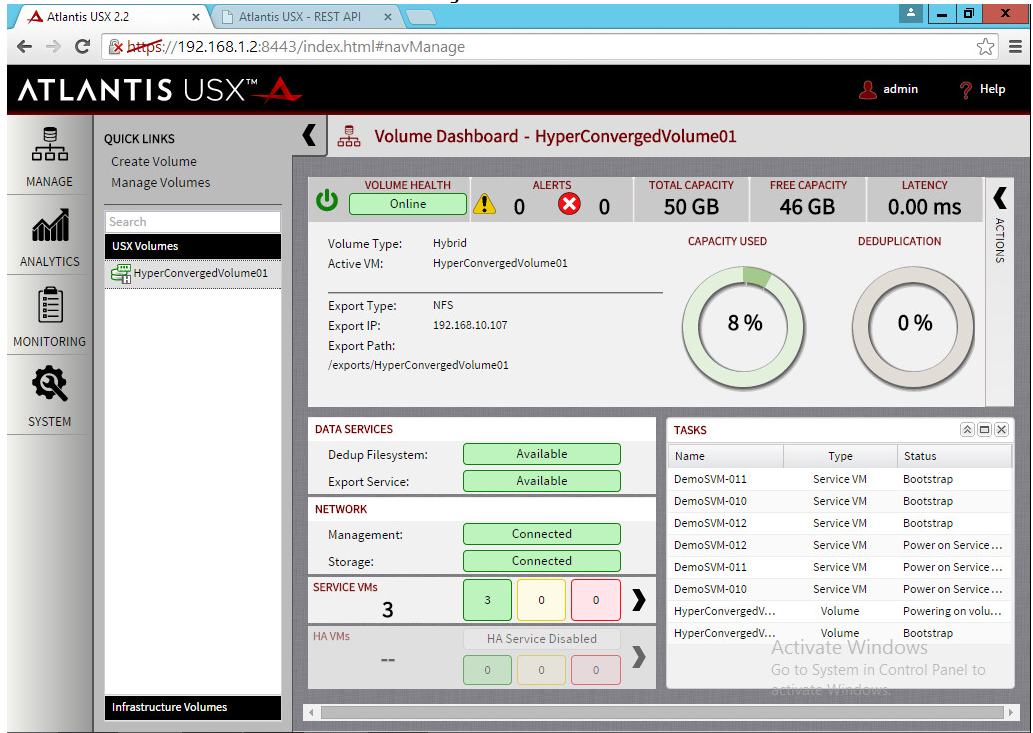Screen dimensions: 1033x733
Task: Select DemoSVM-012 Power on Service task row
Action: (x=840, y=545)
